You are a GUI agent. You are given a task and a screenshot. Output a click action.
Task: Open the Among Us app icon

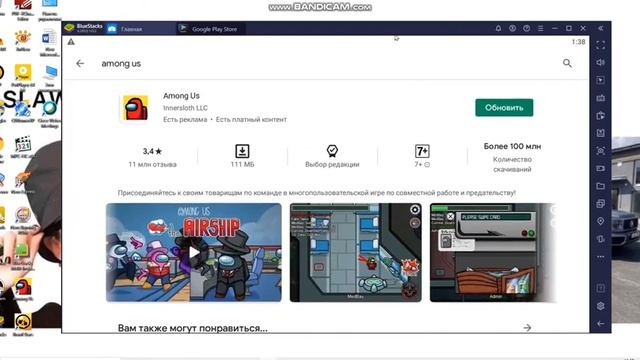pos(136,108)
